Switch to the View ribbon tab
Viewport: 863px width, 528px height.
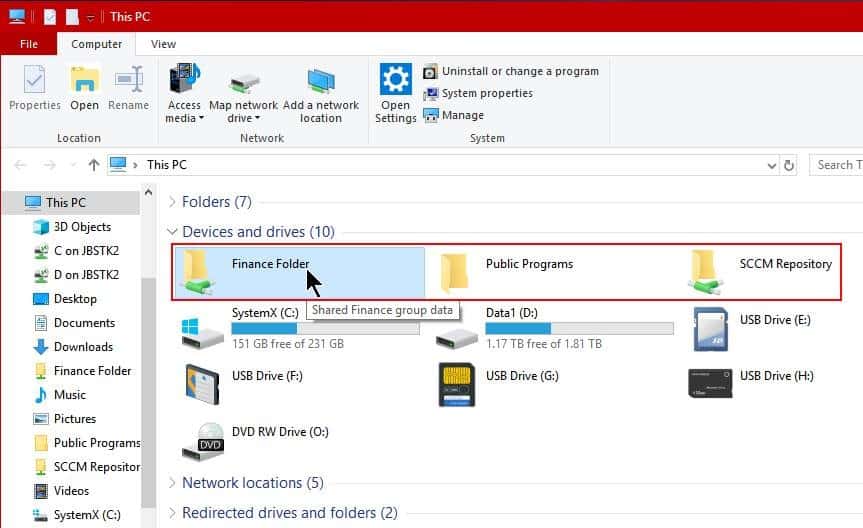click(x=163, y=44)
